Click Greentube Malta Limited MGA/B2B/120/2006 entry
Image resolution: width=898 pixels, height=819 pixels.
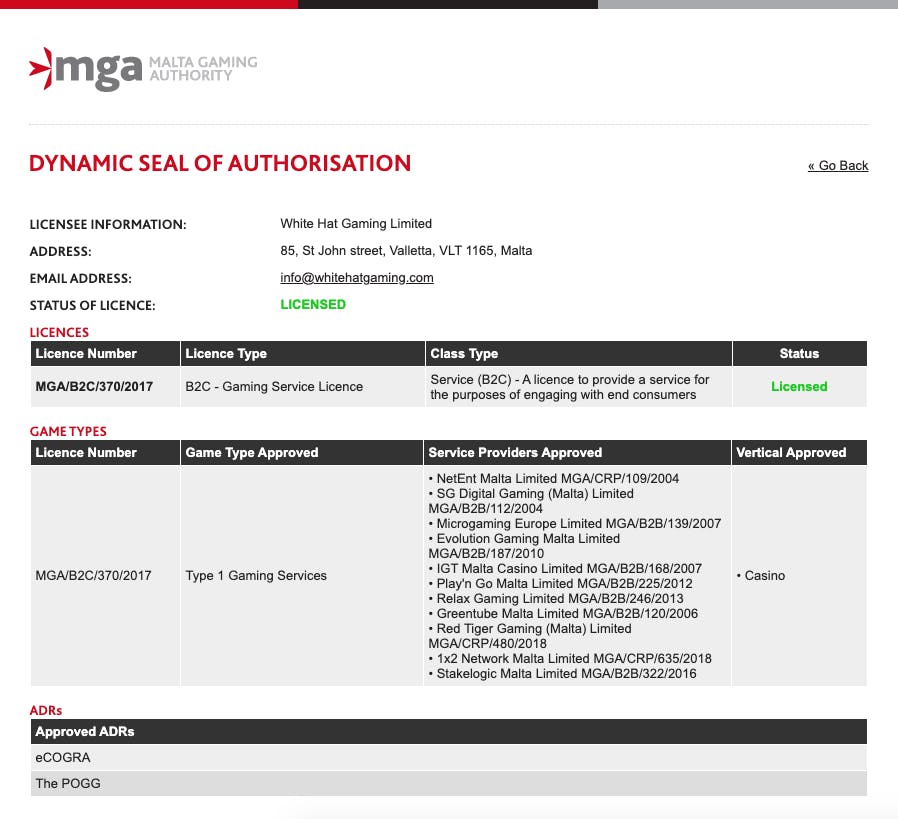[x=563, y=613]
